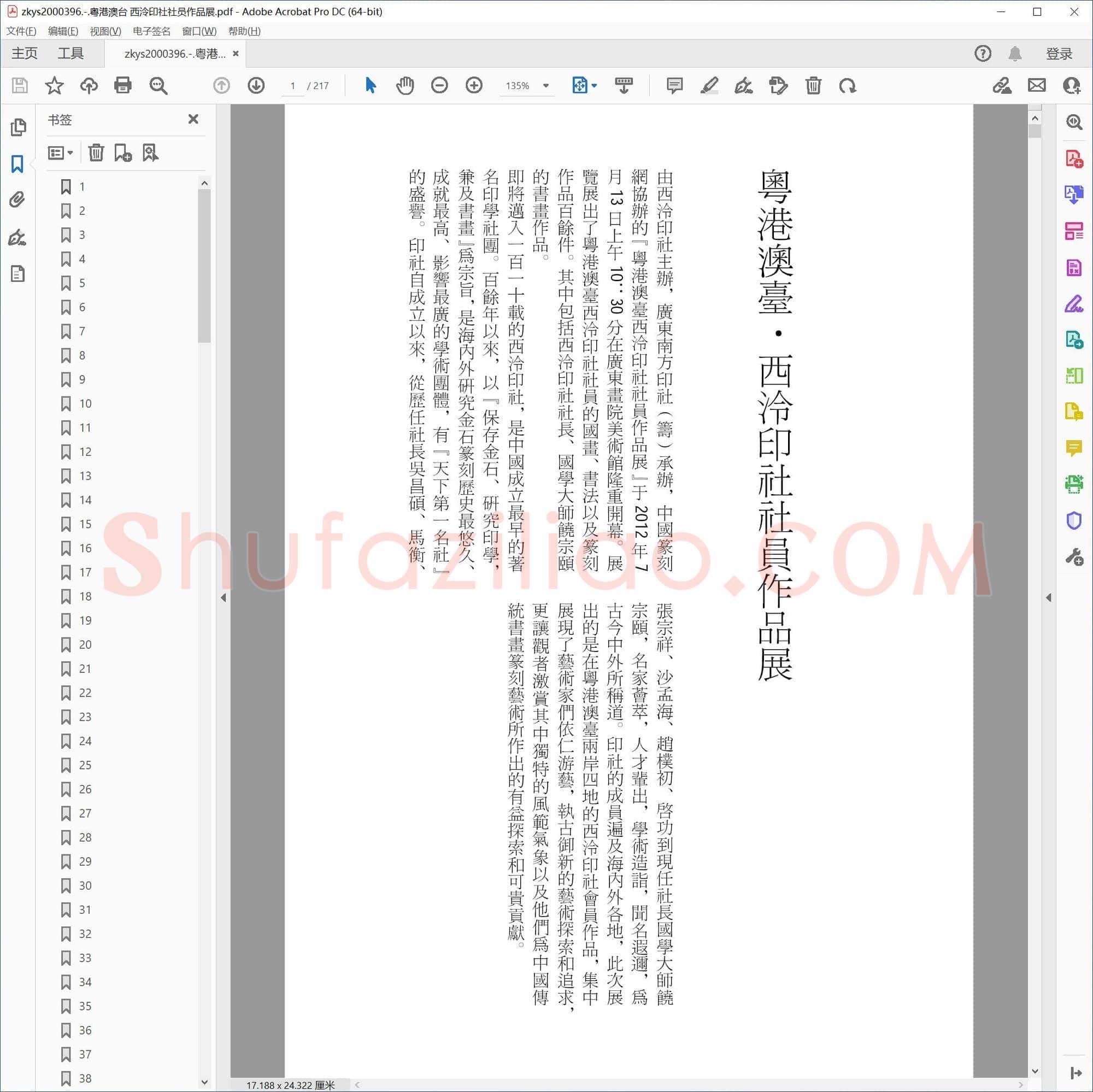Enable scrolling read mode
The height and width of the screenshot is (1092, 1093).
[624, 85]
